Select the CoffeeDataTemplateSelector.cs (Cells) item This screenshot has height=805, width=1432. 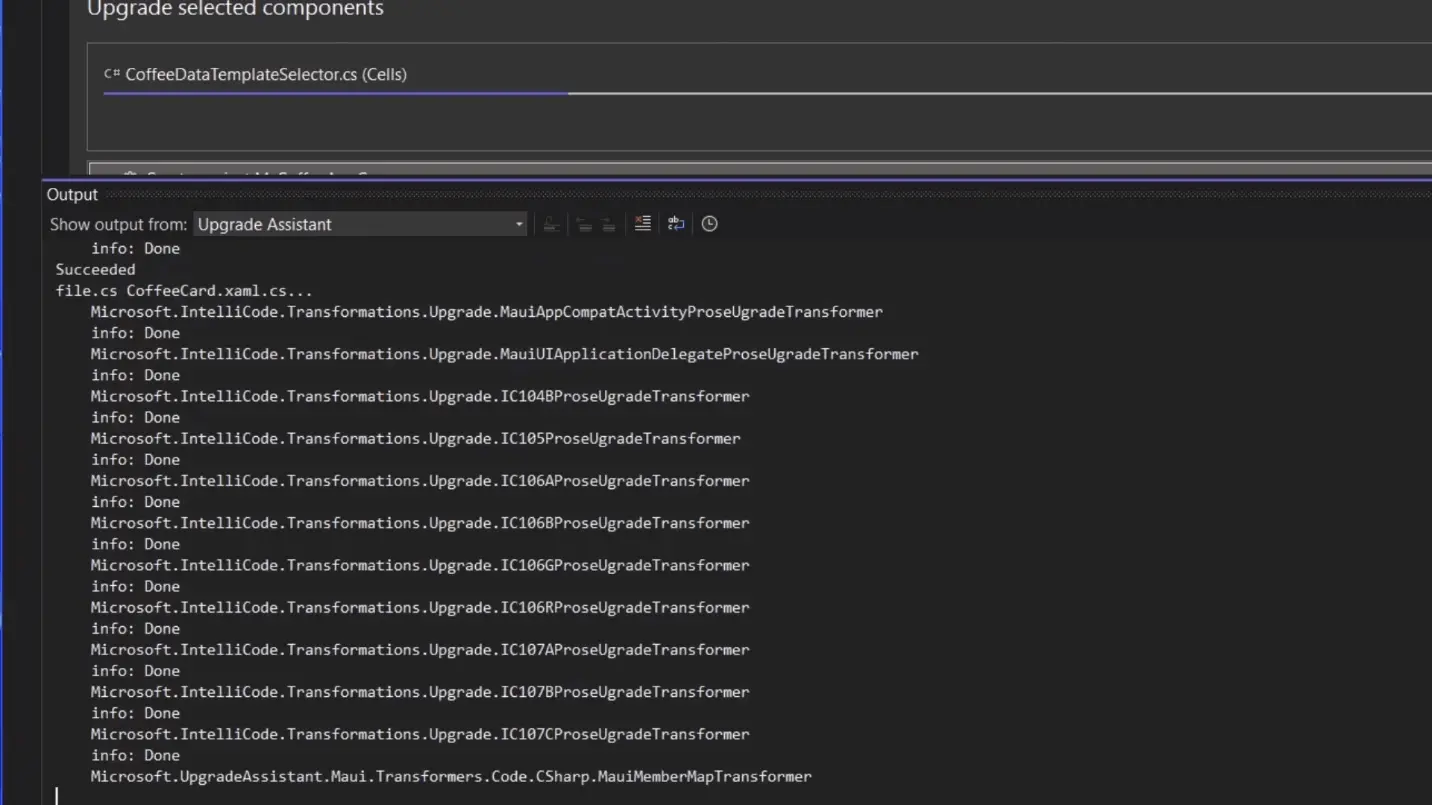[x=265, y=74]
